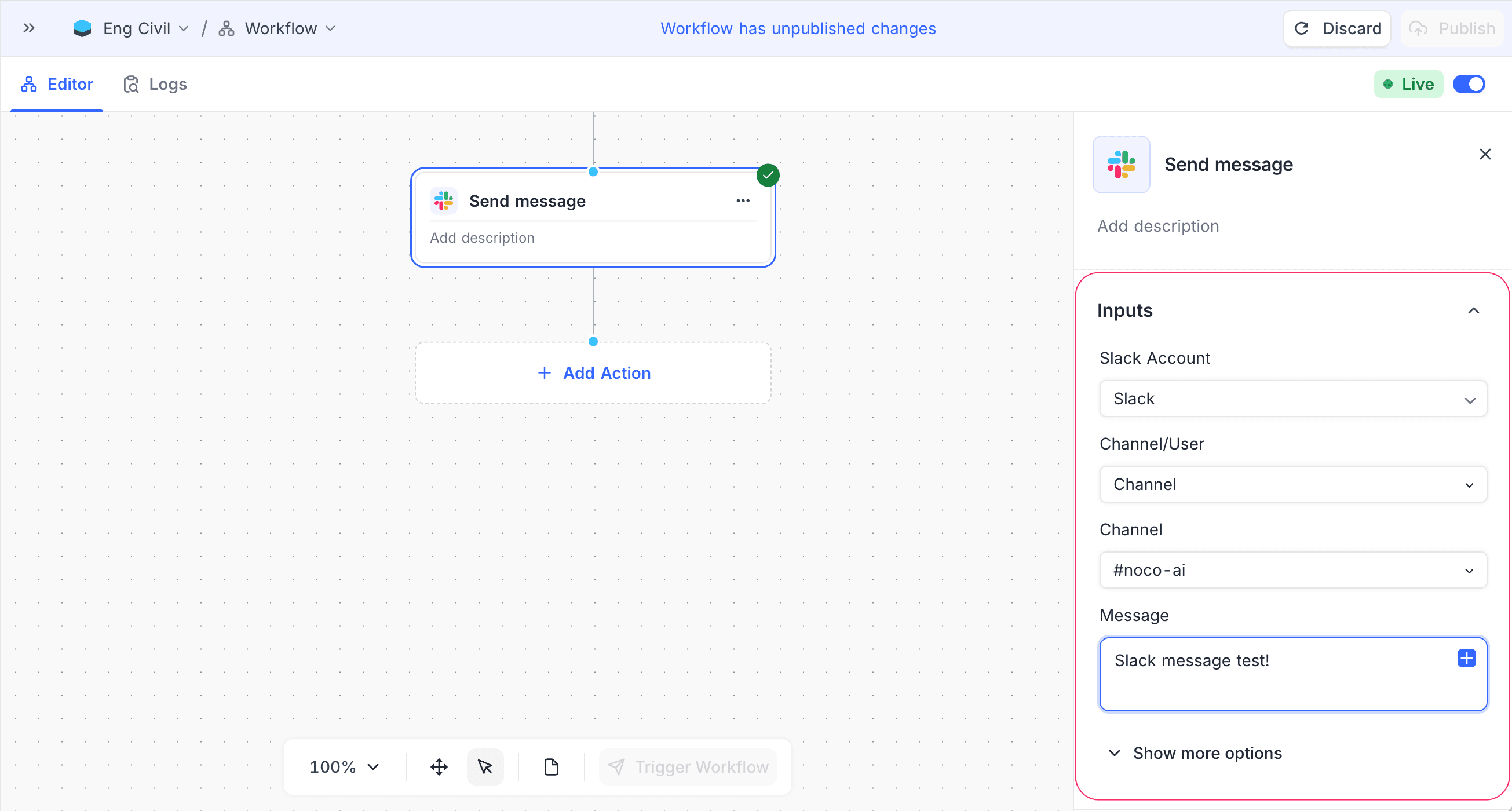Viewport: 1512px width, 811px height.
Task: Switch to the Editor tab
Action: coord(57,84)
